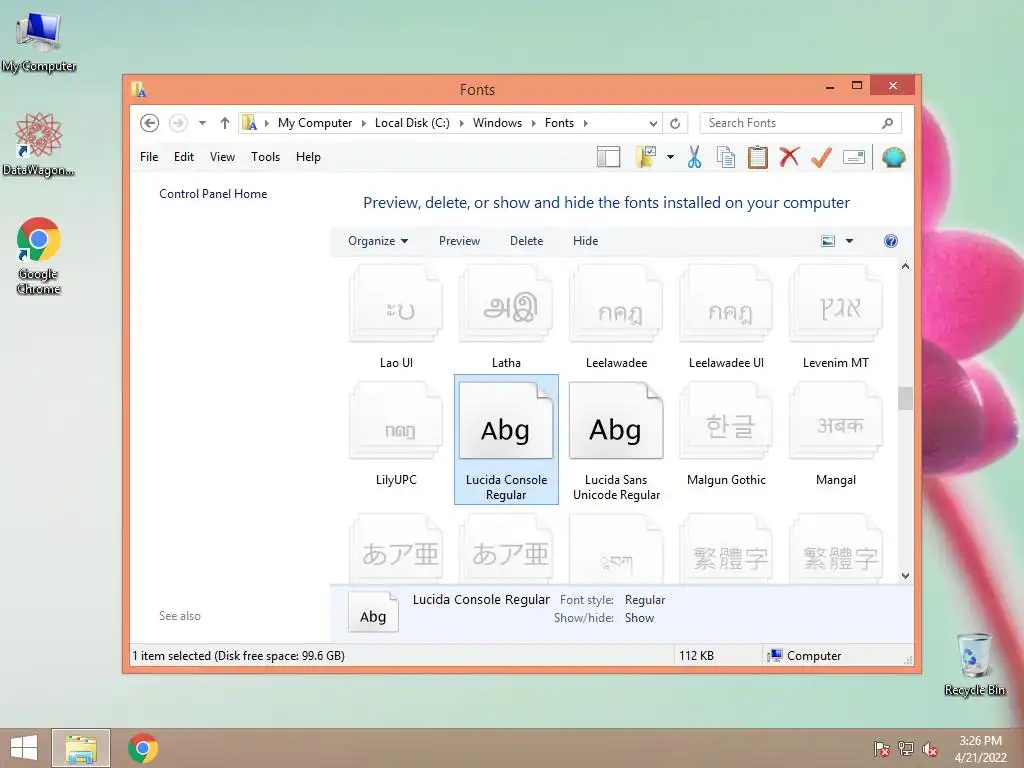Click the shell globe icon in toolbar
This screenshot has width=1024, height=768.
[x=893, y=157]
